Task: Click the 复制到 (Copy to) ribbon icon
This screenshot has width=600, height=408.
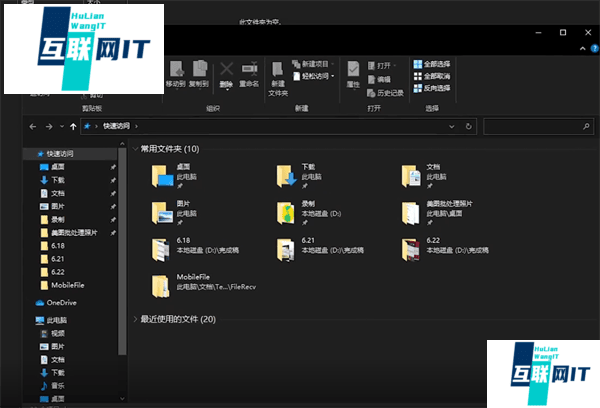Action: pos(199,73)
